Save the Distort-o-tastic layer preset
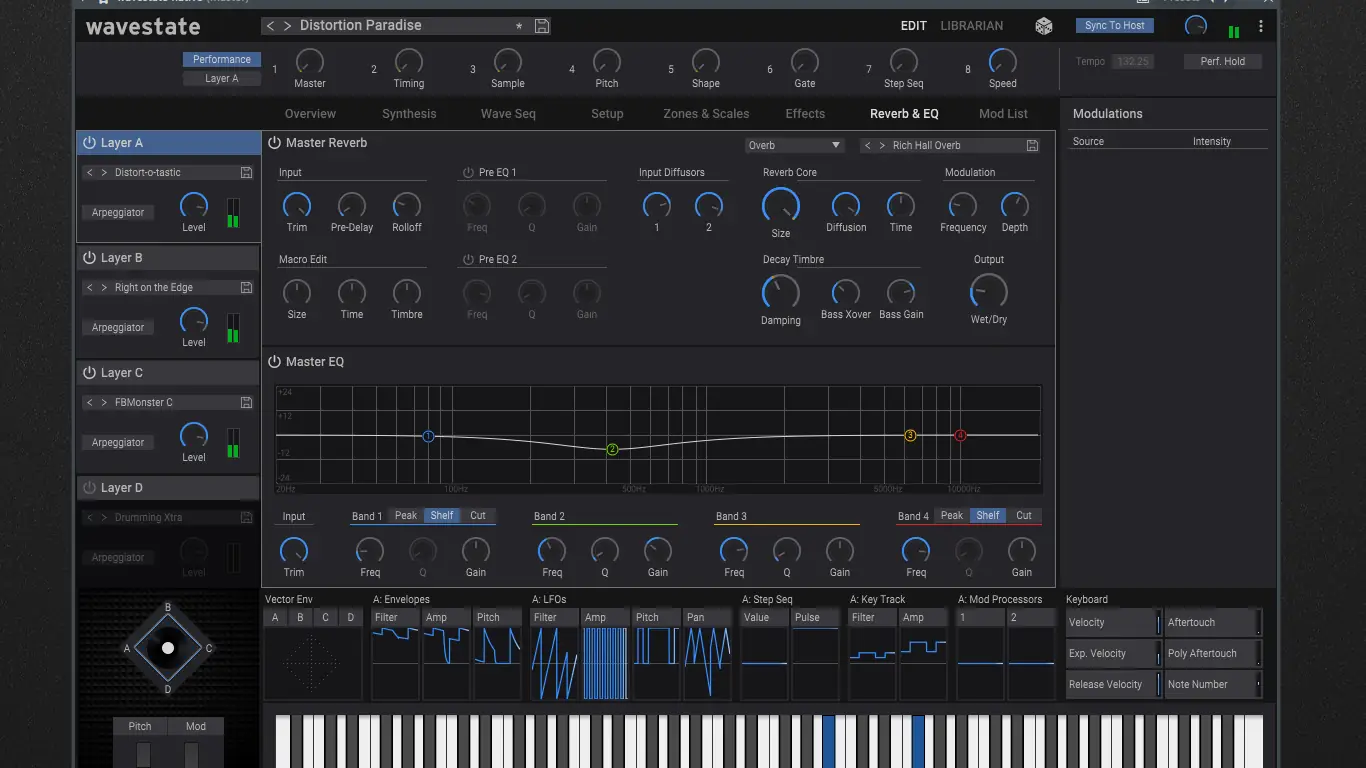This screenshot has height=768, width=1366. pos(246,173)
